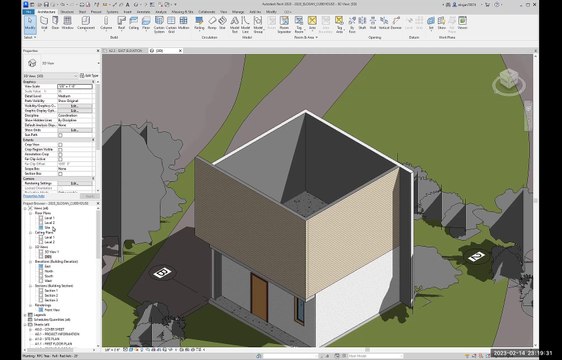Open the Component tool
This screenshot has height=360, width=562.
(86, 23)
